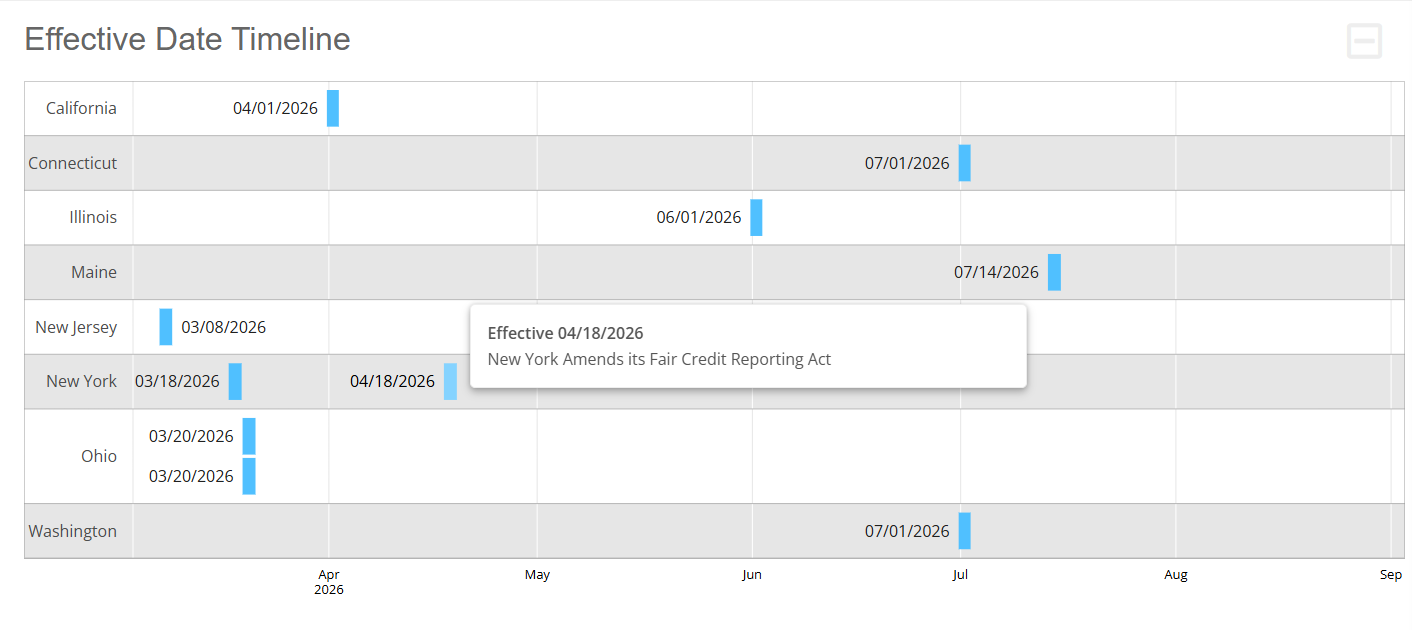1412x630 pixels.
Task: Click Ohio's upper 03/20/2026 marker
Action: pos(249,436)
